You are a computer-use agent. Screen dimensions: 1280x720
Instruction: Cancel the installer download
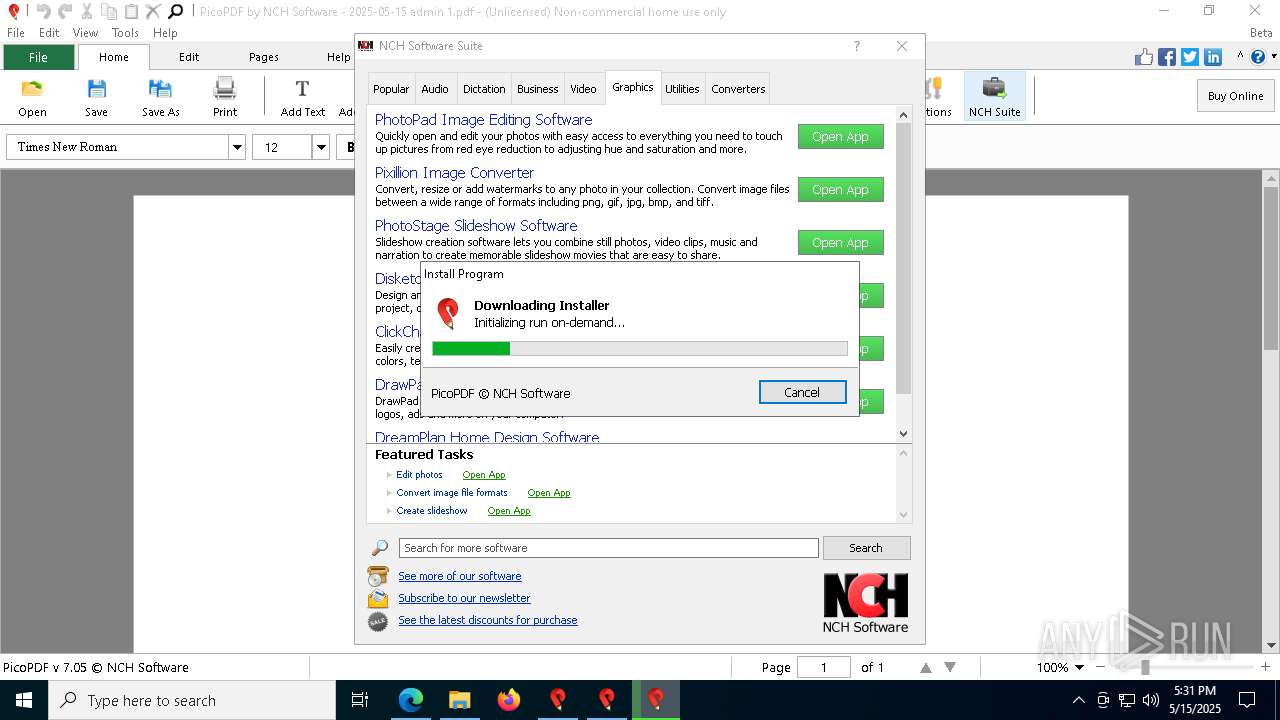[x=802, y=392]
